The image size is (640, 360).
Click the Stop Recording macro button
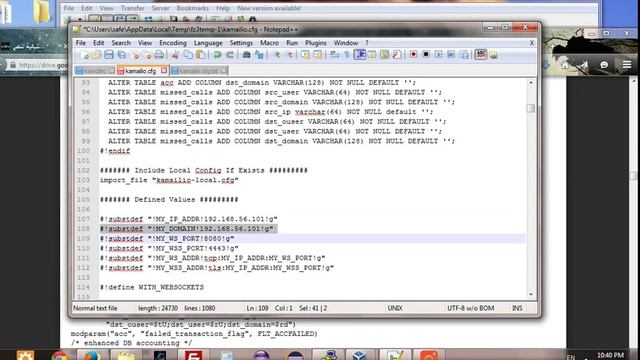[x=426, y=55]
